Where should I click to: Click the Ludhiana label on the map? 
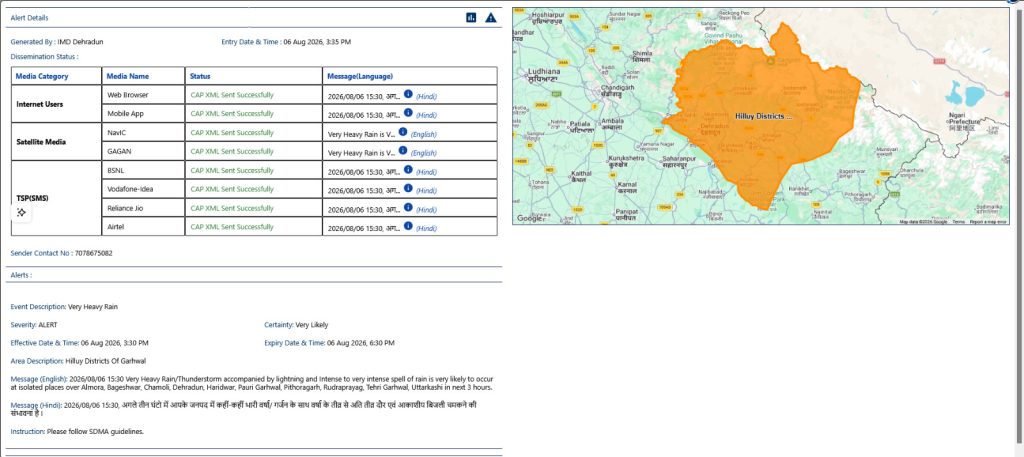click(x=543, y=73)
